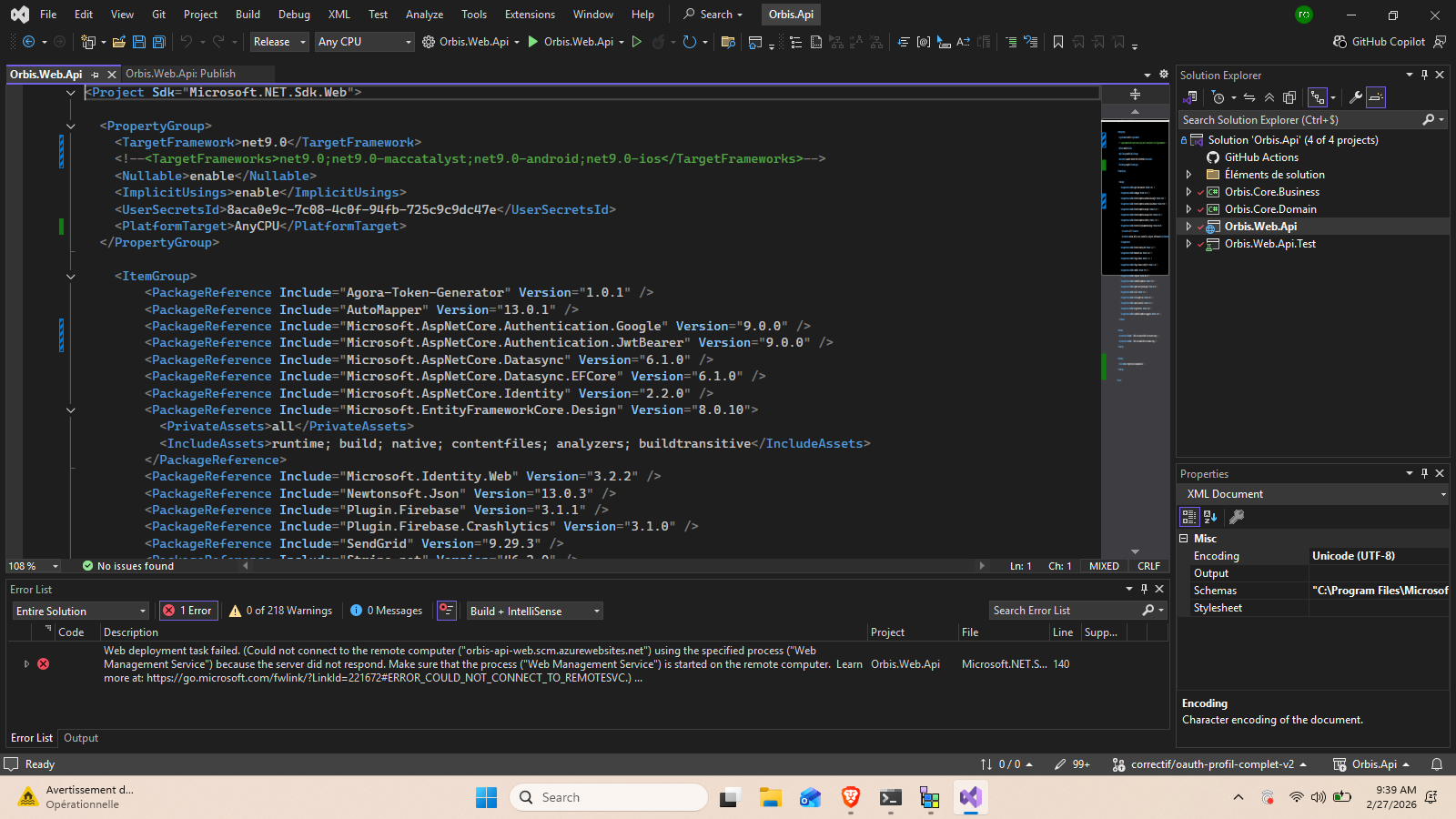Click the Collapse All icon in Solution Explorer
Image resolution: width=1456 pixels, height=819 pixels.
point(1269,97)
